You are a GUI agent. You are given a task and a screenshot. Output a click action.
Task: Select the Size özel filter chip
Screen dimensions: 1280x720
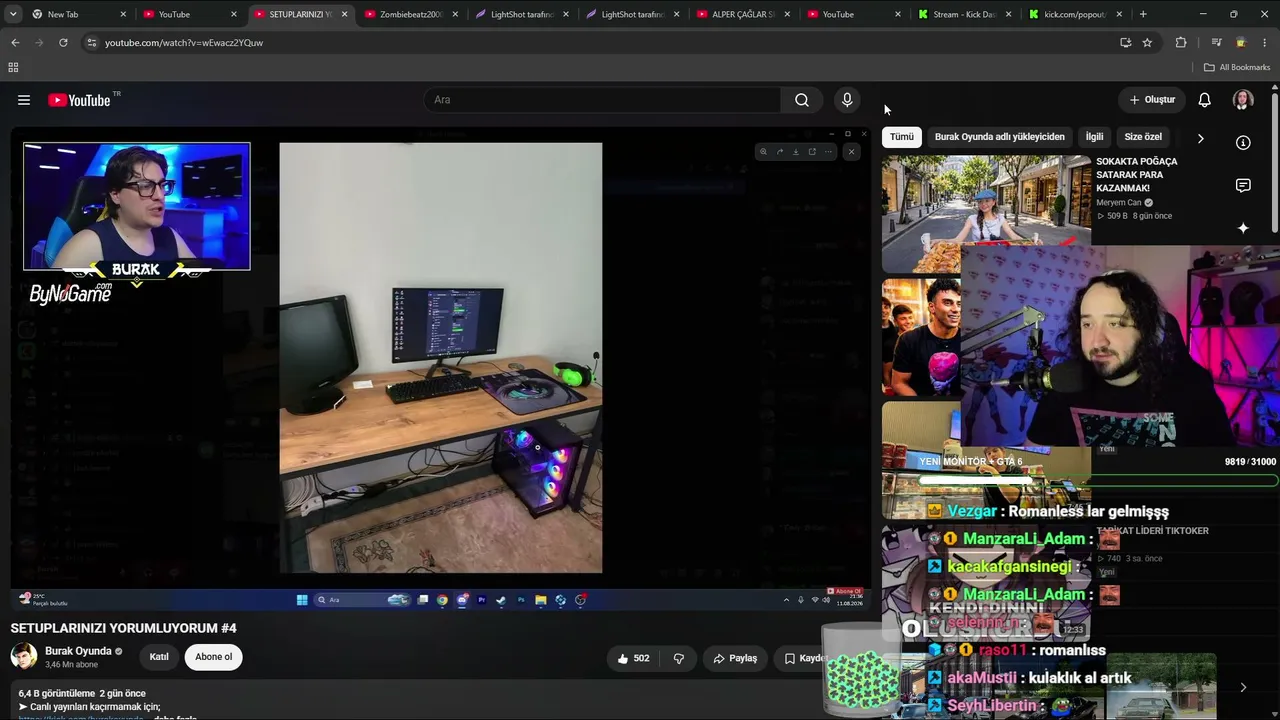(1143, 137)
